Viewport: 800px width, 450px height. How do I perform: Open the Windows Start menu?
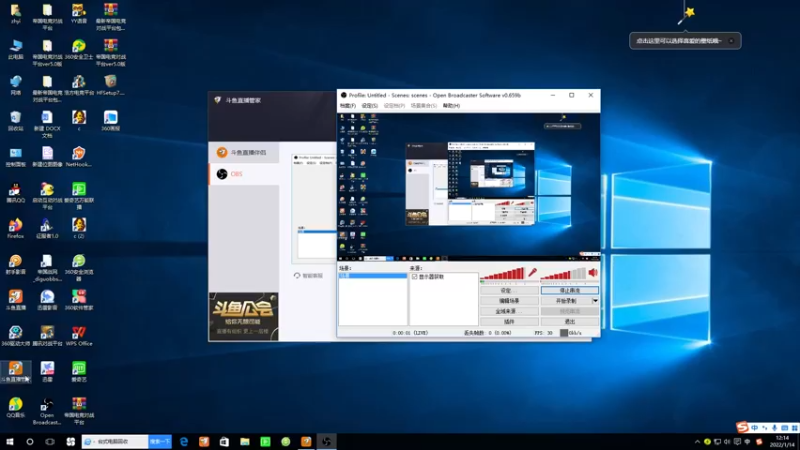click(10, 442)
